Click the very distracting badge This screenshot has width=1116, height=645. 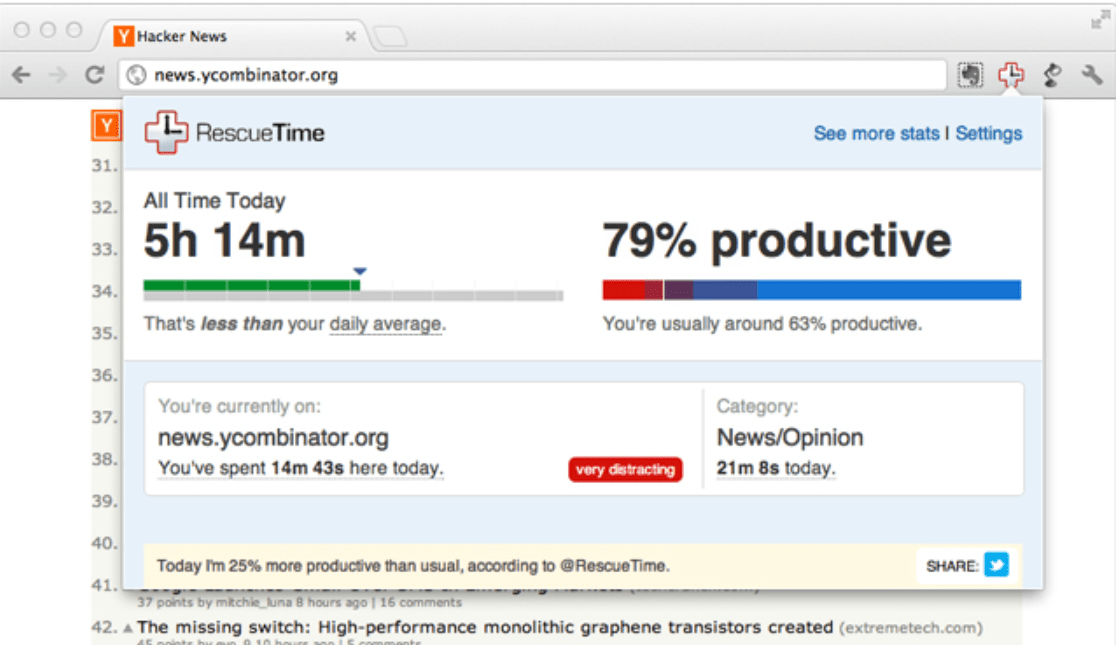[x=625, y=469]
